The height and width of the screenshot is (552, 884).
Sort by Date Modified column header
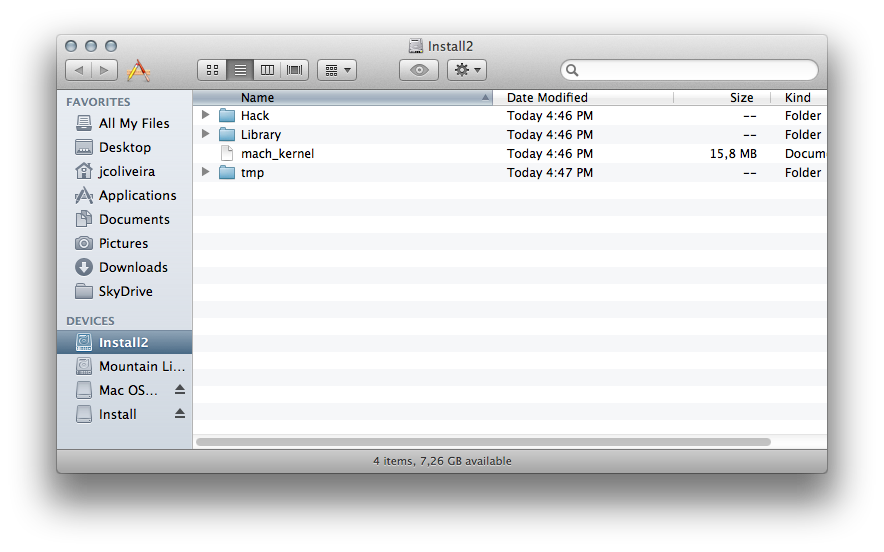pyautogui.click(x=583, y=98)
